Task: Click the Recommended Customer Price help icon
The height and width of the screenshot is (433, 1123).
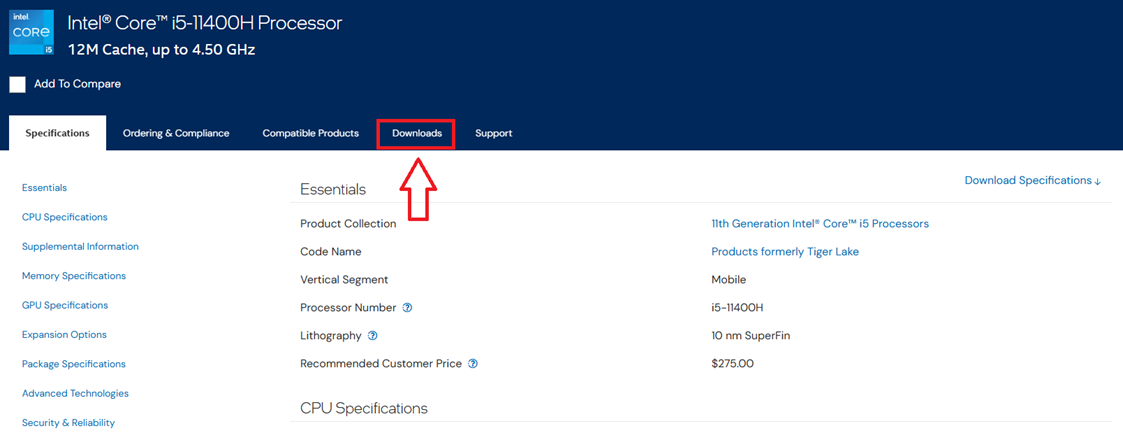Action: 473,364
